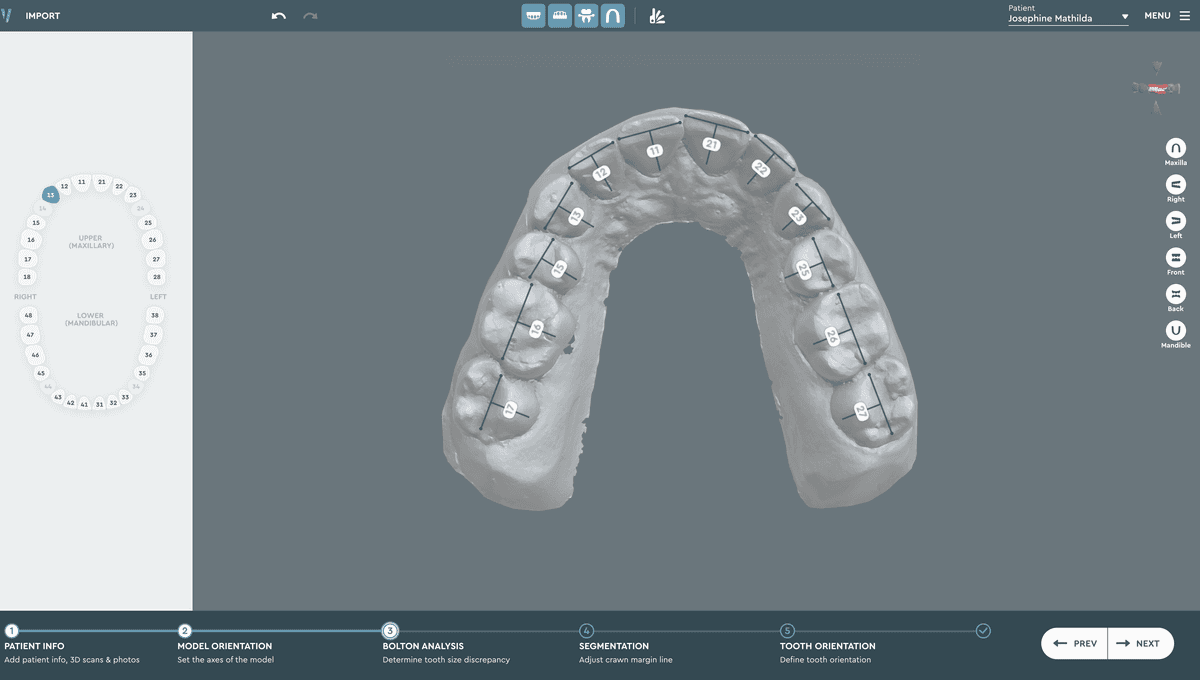Toggle tooth 13 in the tooth chart

pos(50,195)
